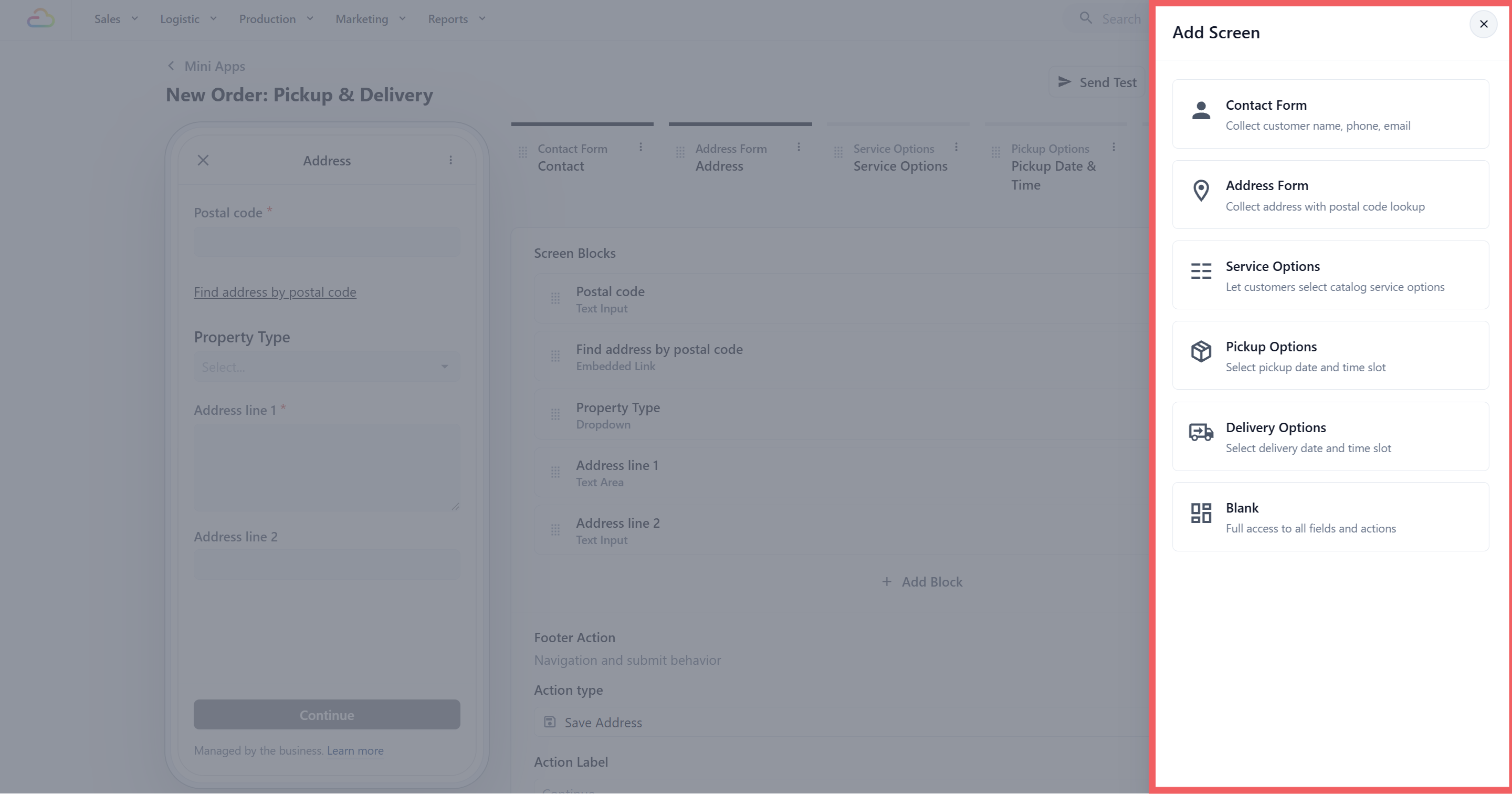Select the Pickup Options package icon
The height and width of the screenshot is (794, 1512).
[x=1201, y=352]
